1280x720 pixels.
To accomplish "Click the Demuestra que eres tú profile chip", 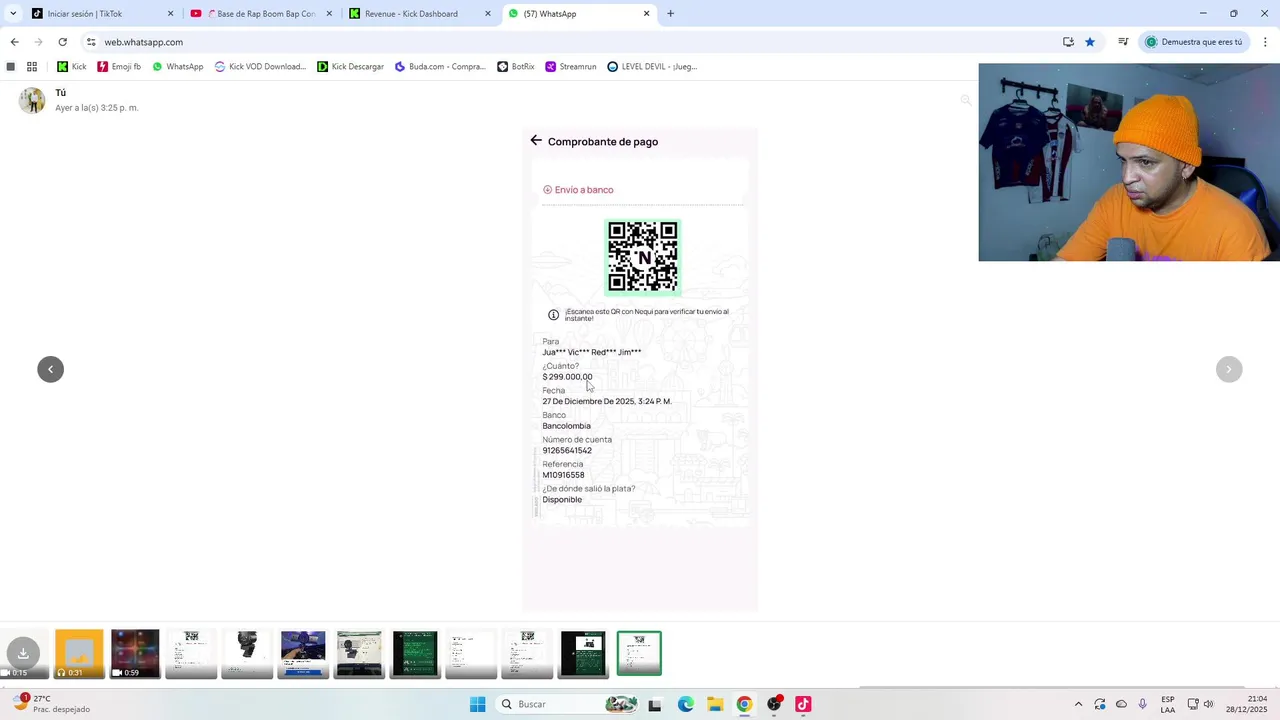I will click(1194, 42).
